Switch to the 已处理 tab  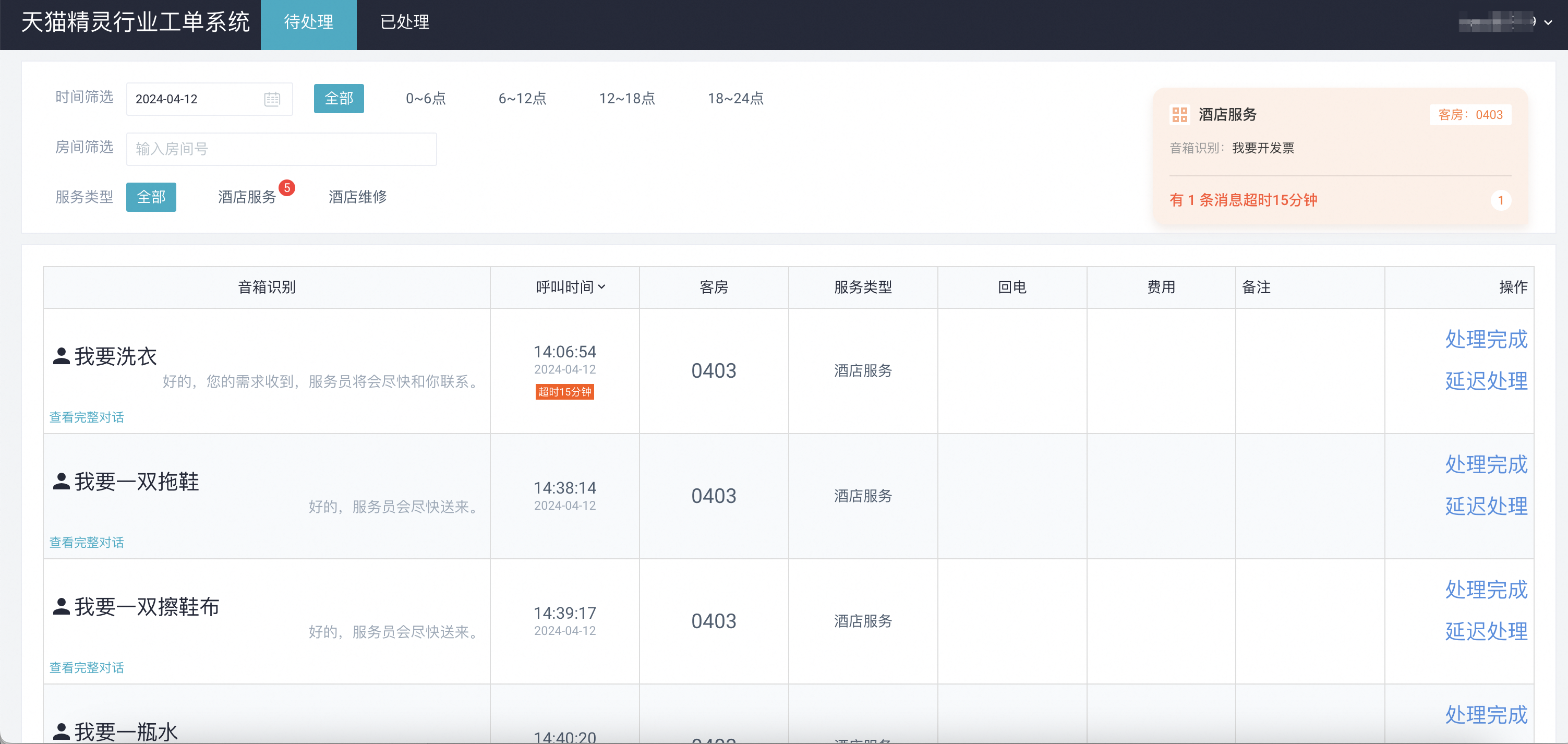tap(405, 22)
